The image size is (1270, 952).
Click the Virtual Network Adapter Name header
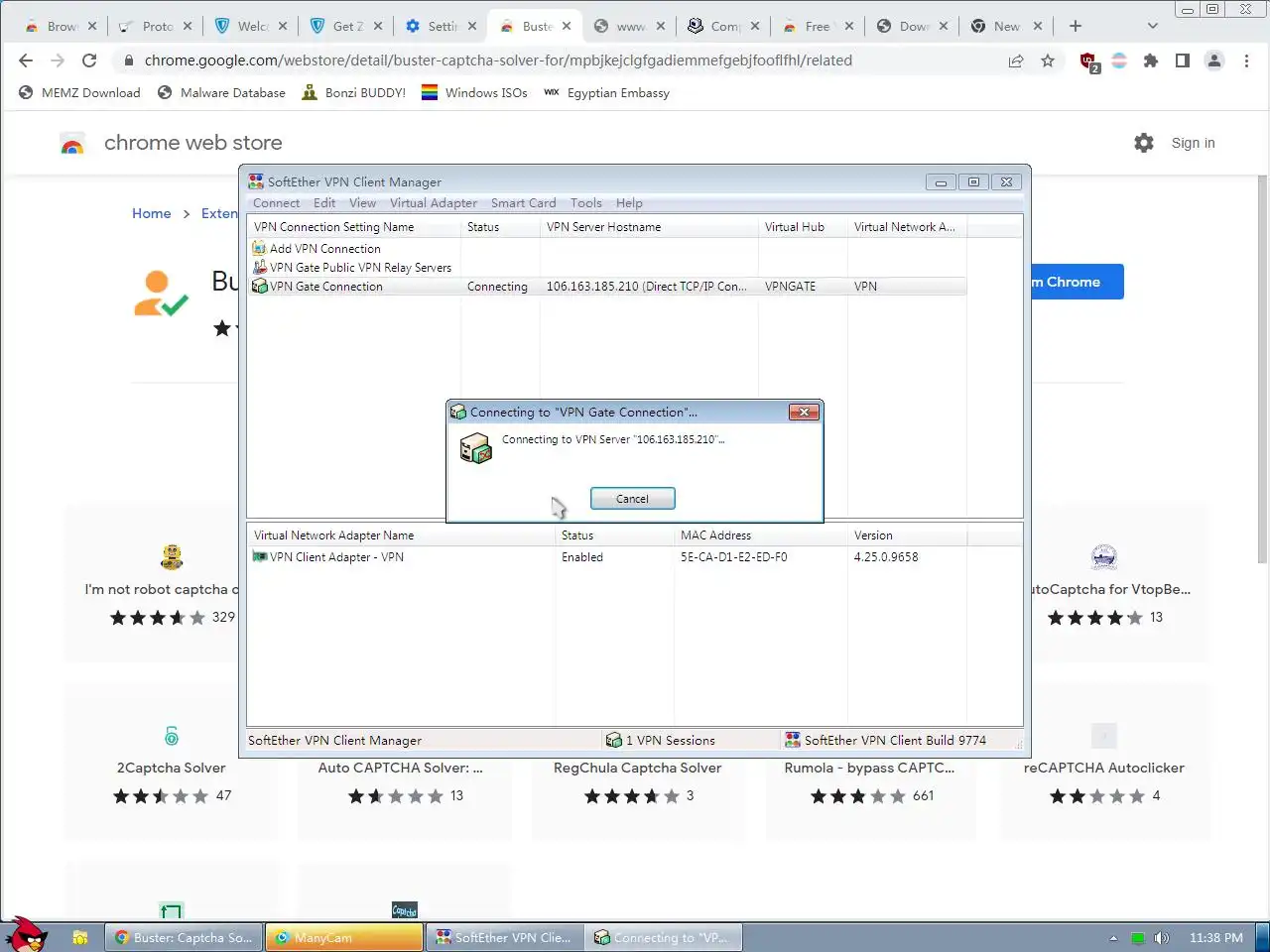pyautogui.click(x=401, y=535)
